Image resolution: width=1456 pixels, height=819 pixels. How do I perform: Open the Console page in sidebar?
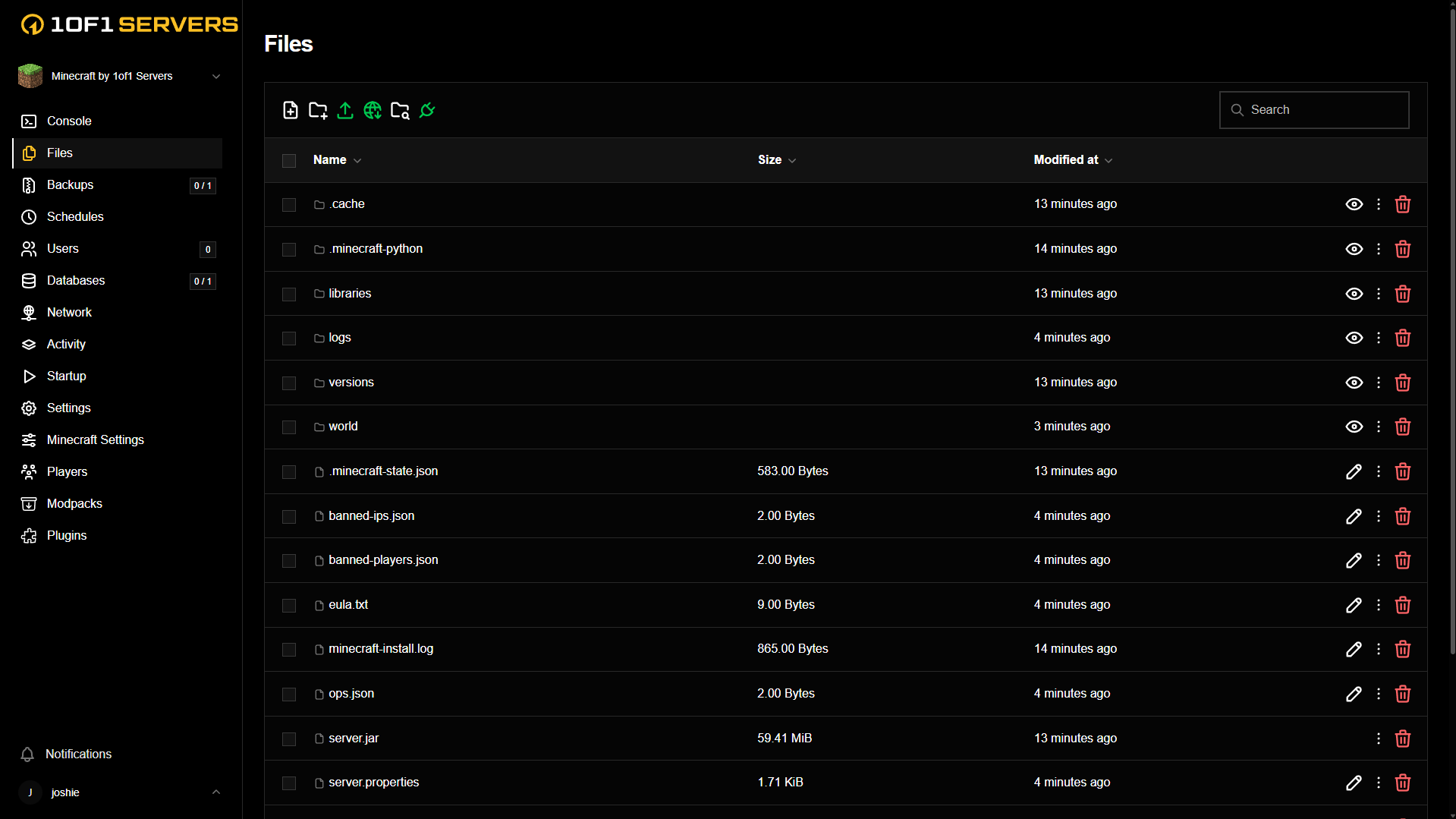[x=118, y=121]
